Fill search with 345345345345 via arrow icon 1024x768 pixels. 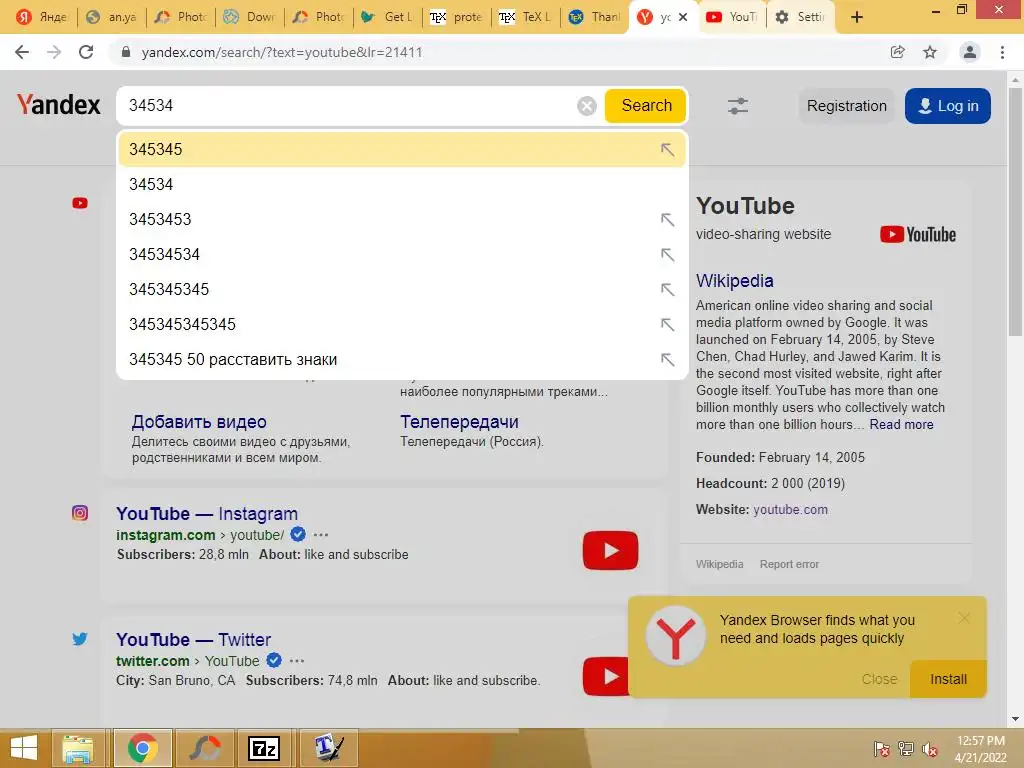(667, 325)
